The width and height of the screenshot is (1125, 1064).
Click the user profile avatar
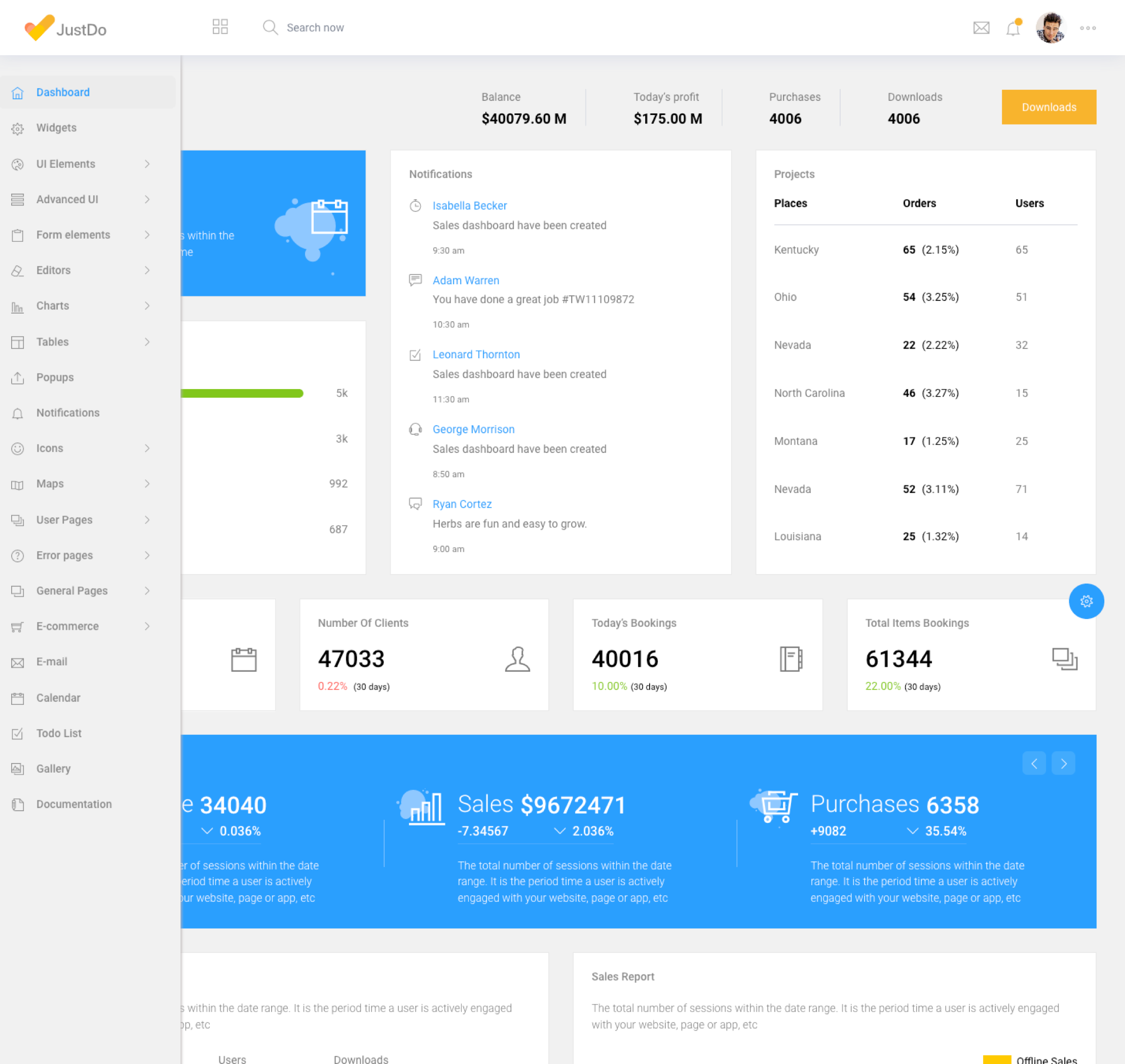(x=1050, y=28)
